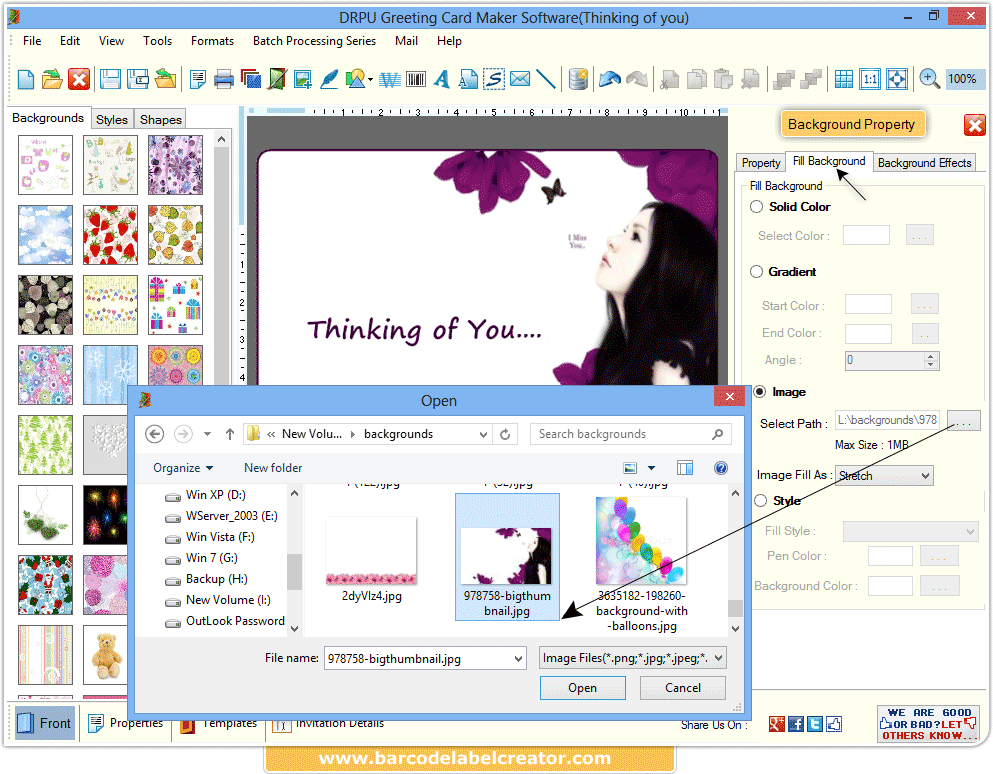Open the Mail envelope tool
This screenshot has height=774, width=993.
coord(519,78)
